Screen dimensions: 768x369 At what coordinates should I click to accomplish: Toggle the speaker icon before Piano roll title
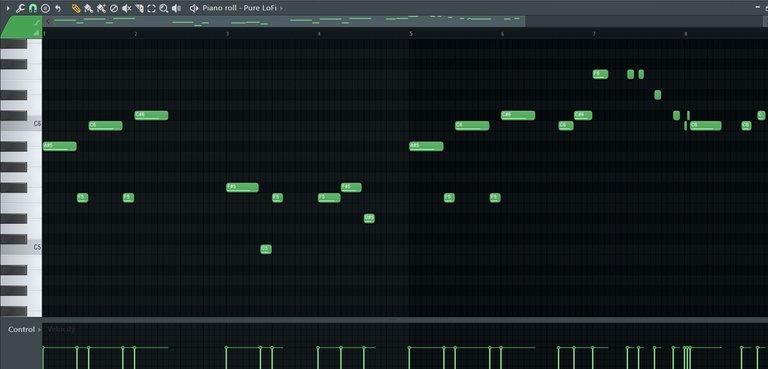pyautogui.click(x=194, y=8)
